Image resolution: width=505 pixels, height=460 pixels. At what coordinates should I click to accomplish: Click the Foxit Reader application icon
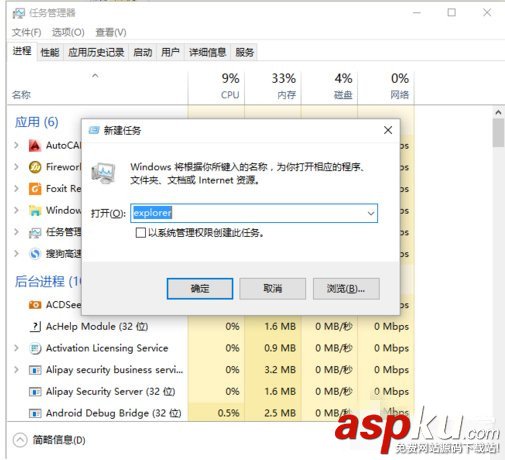pyautogui.click(x=35, y=189)
